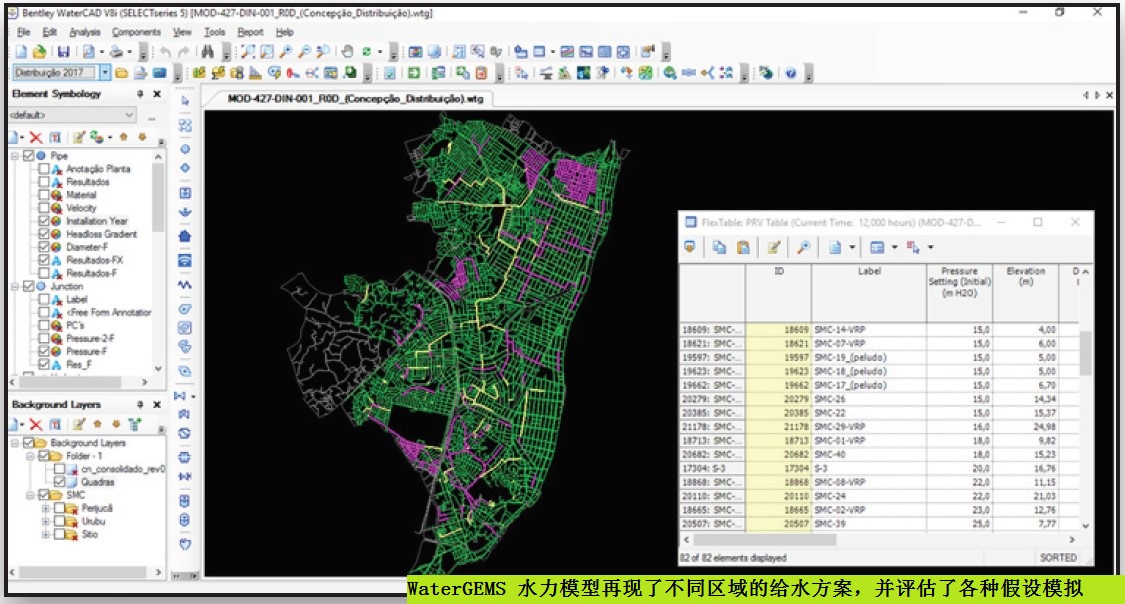The image size is (1125, 604).
Task: Choose the Tank tool in layout toolbar
Action: (x=185, y=193)
